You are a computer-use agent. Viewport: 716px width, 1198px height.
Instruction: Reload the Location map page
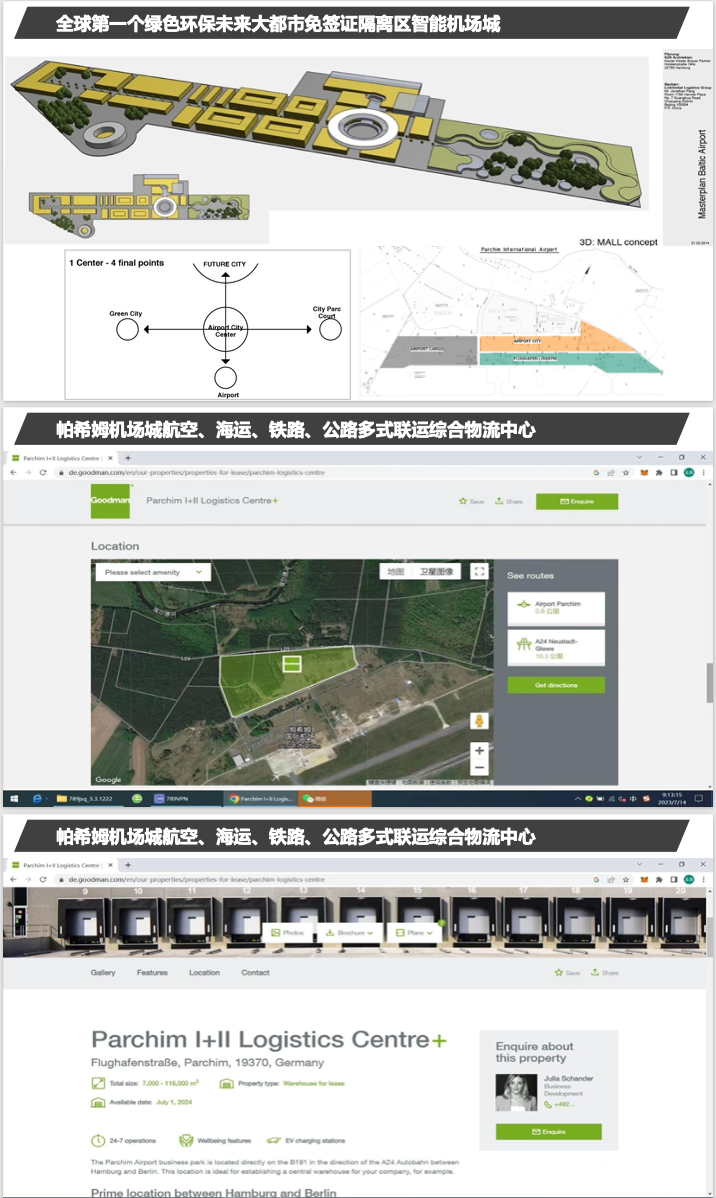click(x=43, y=472)
